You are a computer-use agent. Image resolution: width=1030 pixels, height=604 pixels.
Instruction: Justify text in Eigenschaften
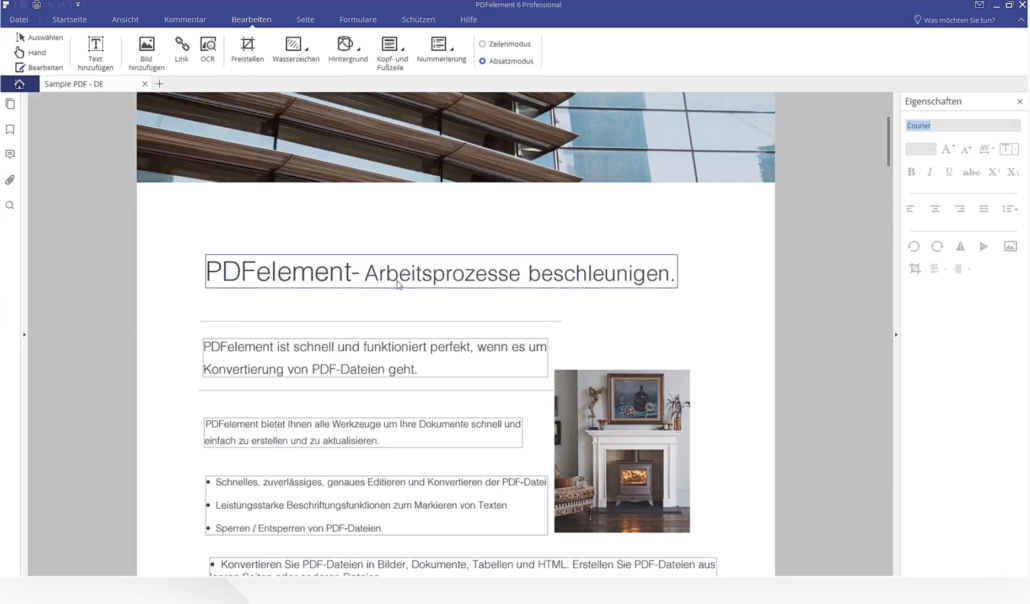click(983, 209)
